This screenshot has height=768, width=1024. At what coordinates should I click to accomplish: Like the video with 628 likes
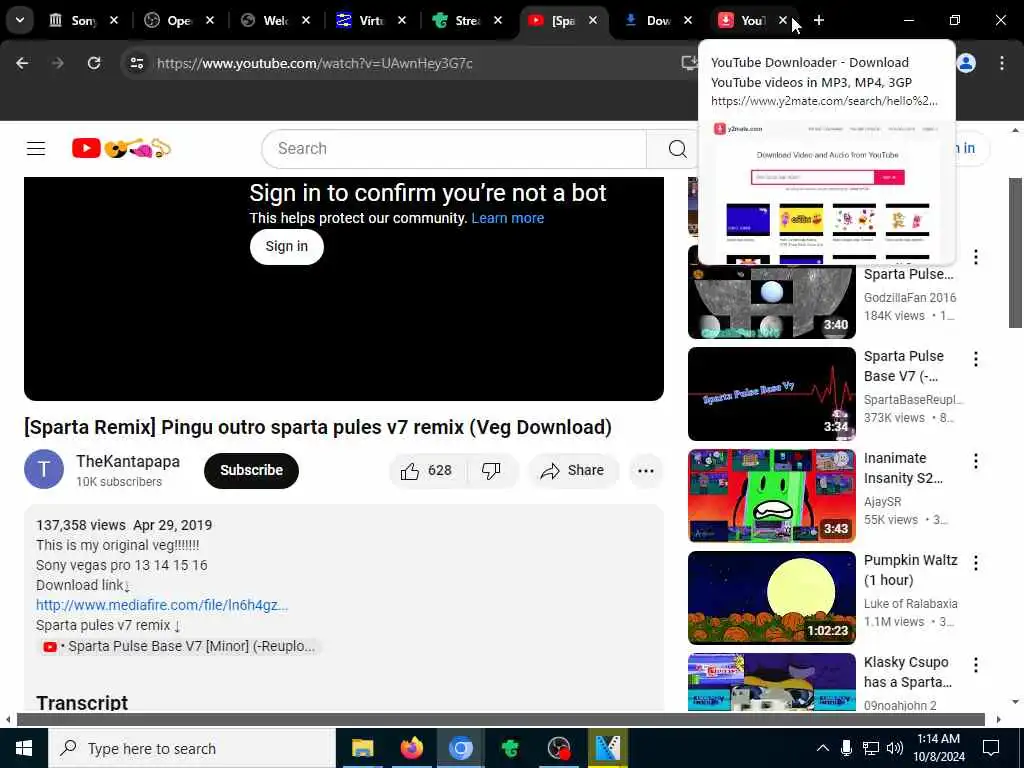point(428,471)
